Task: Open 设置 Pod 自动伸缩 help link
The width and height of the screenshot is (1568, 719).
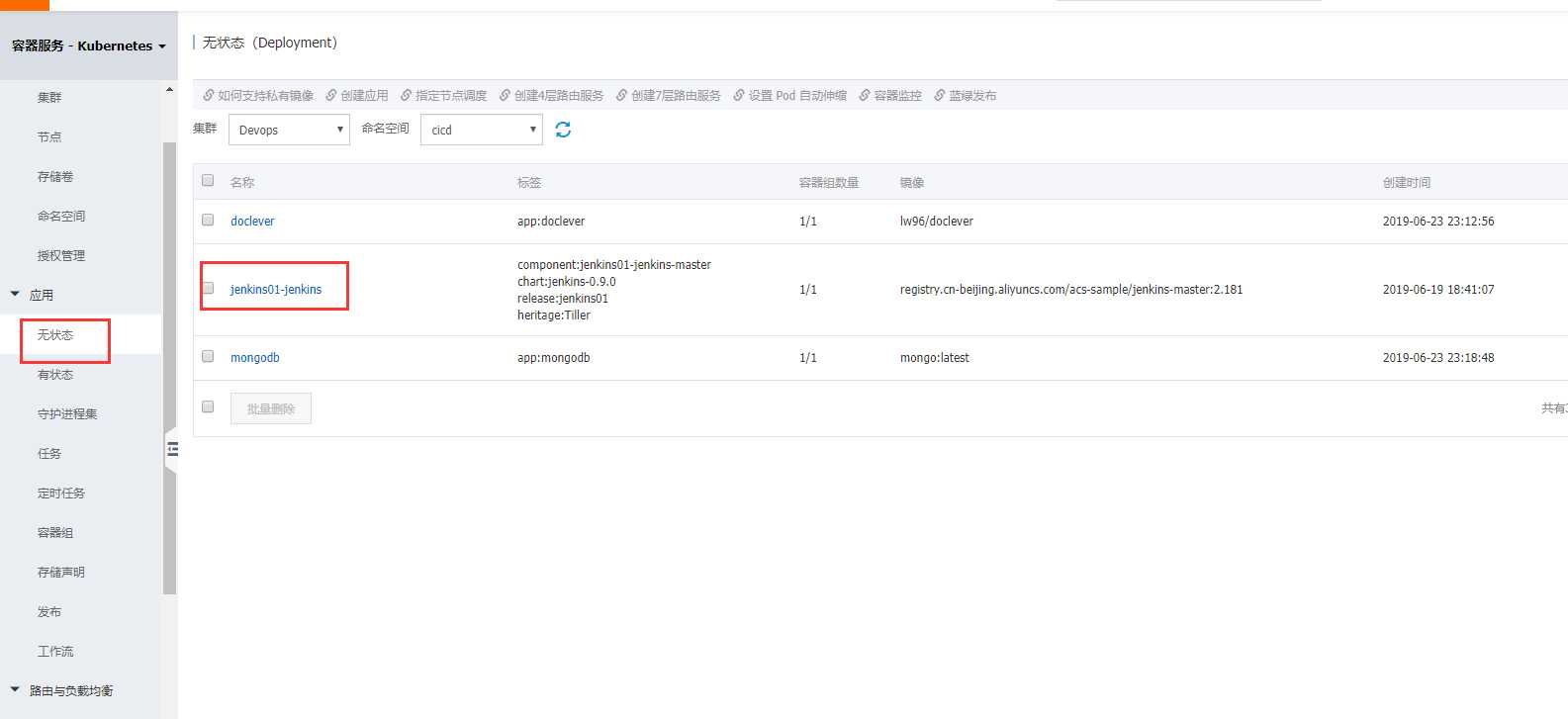Action: (790, 96)
